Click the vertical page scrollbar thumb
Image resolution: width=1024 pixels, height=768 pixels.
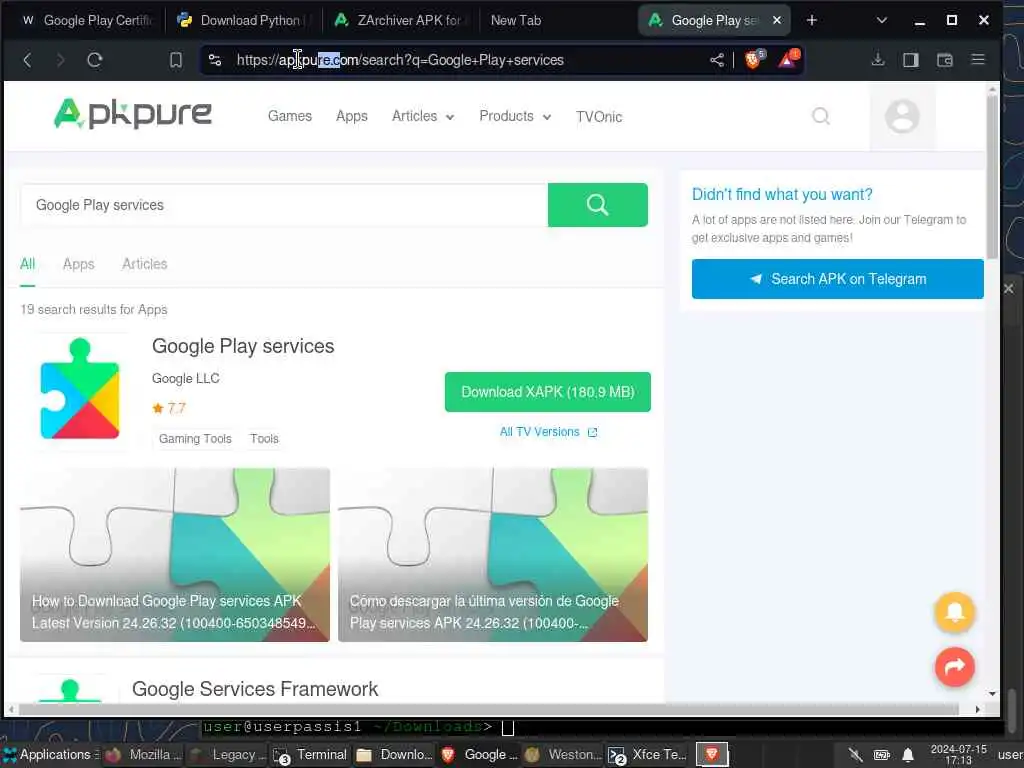pyautogui.click(x=993, y=176)
